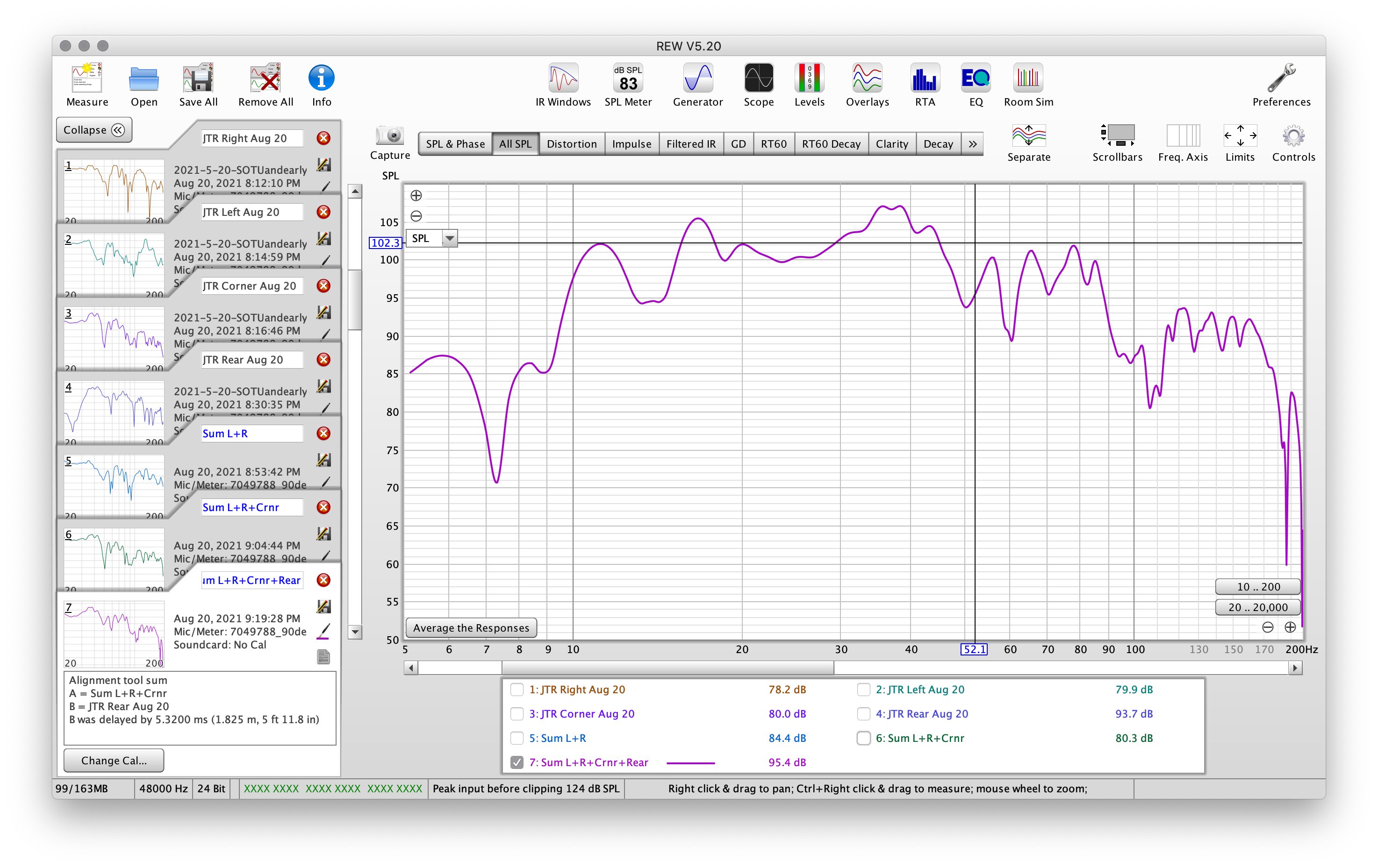The width and height of the screenshot is (1378, 868).
Task: Click the Open folder icon
Action: tap(144, 85)
